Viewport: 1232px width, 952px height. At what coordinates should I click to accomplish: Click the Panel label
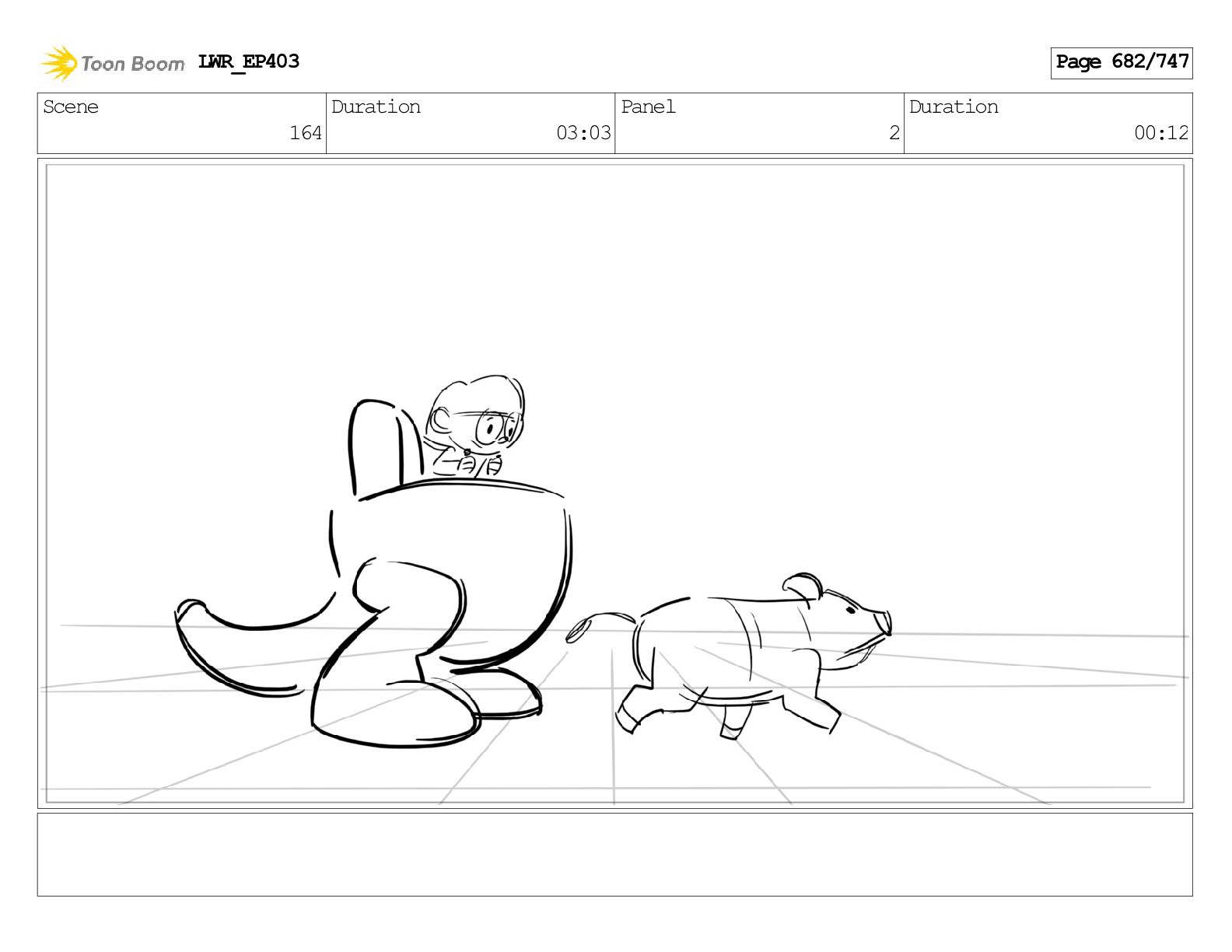pos(648,107)
